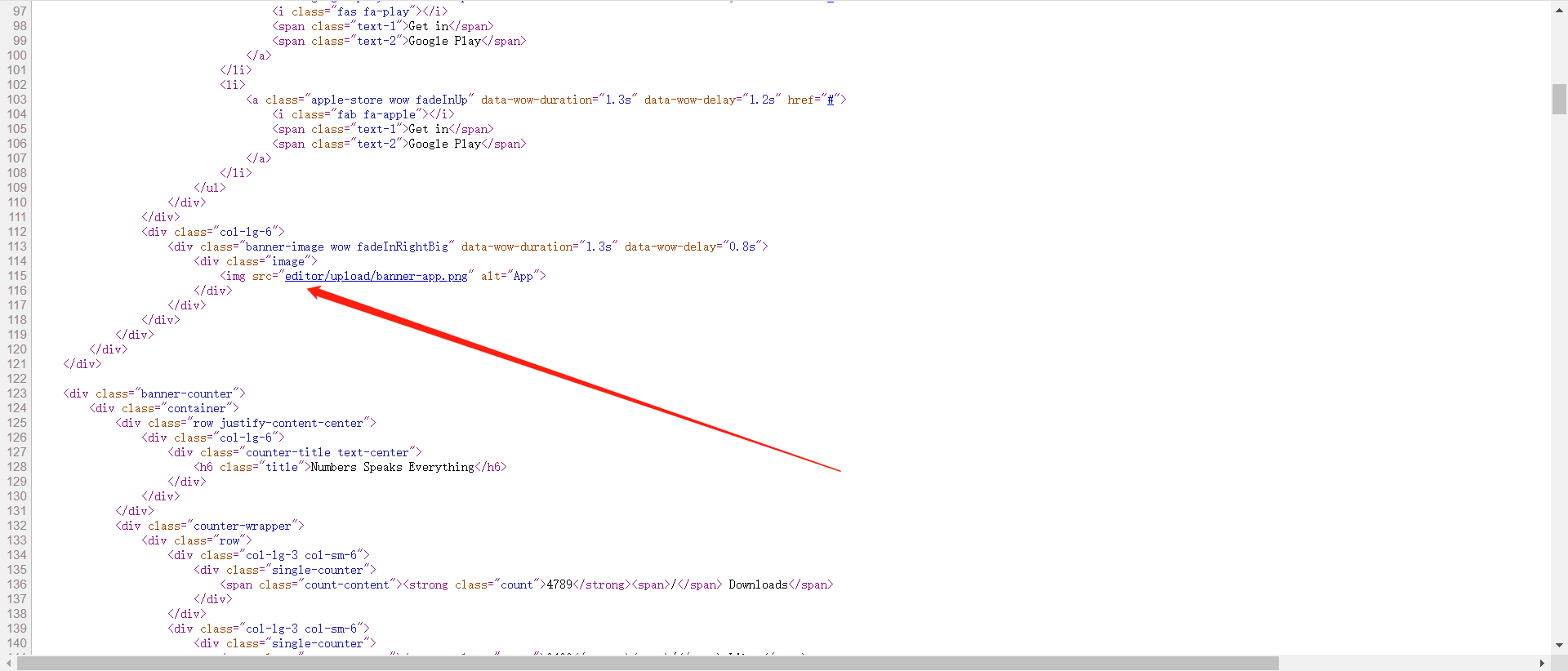Image resolution: width=1568 pixels, height=671 pixels.
Task: Click the 4789 count value
Action: click(x=559, y=585)
